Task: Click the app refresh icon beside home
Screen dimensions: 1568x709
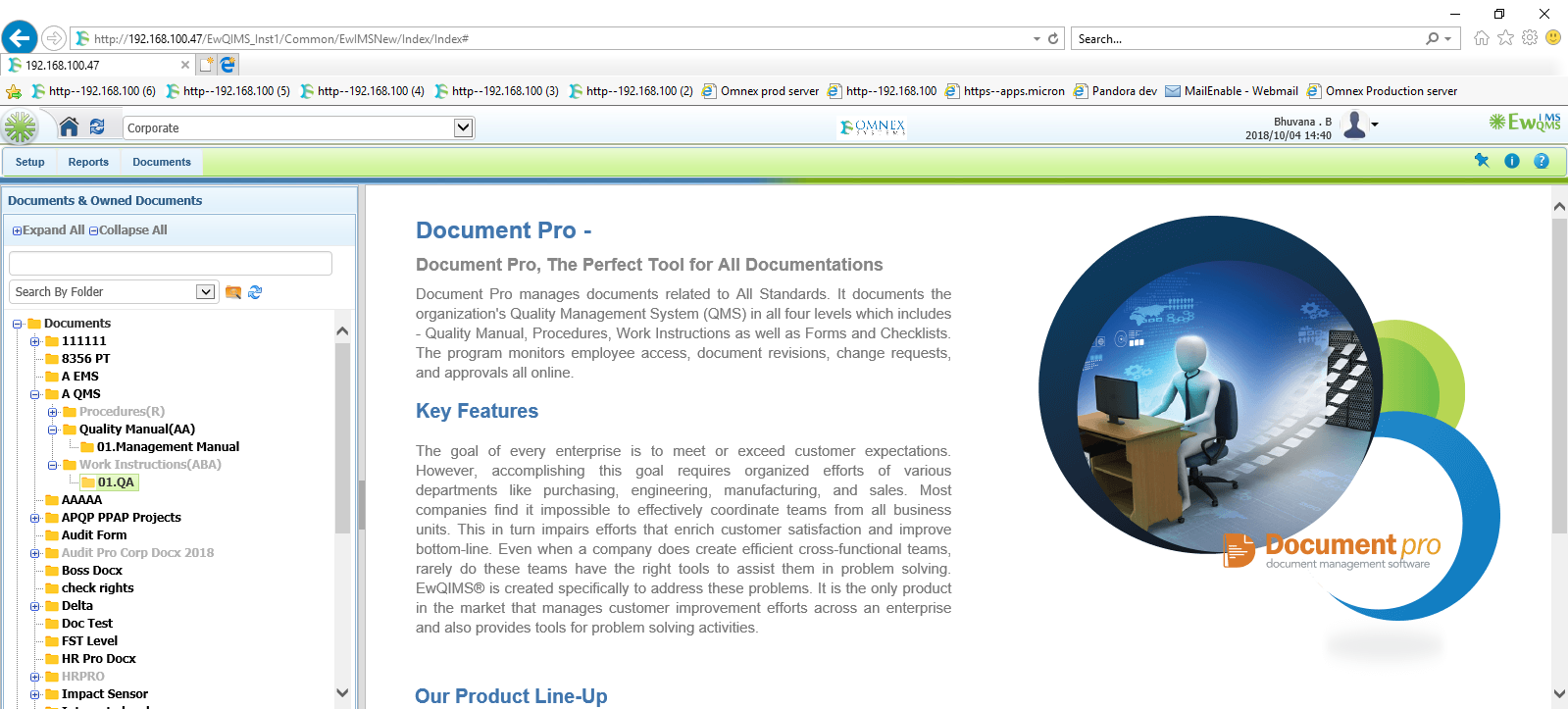Action: (97, 127)
